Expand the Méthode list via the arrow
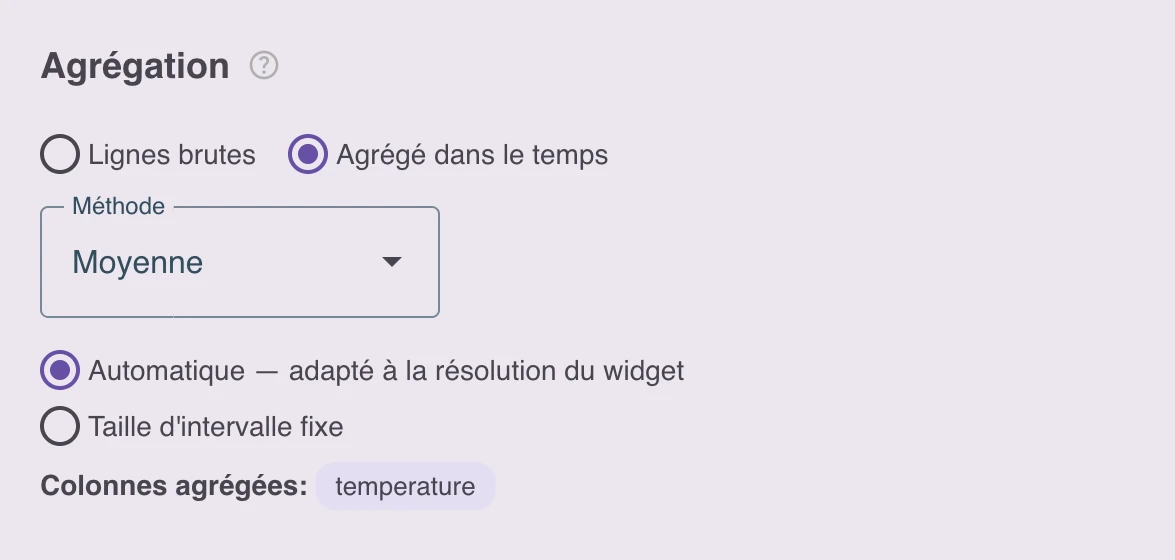 392,262
